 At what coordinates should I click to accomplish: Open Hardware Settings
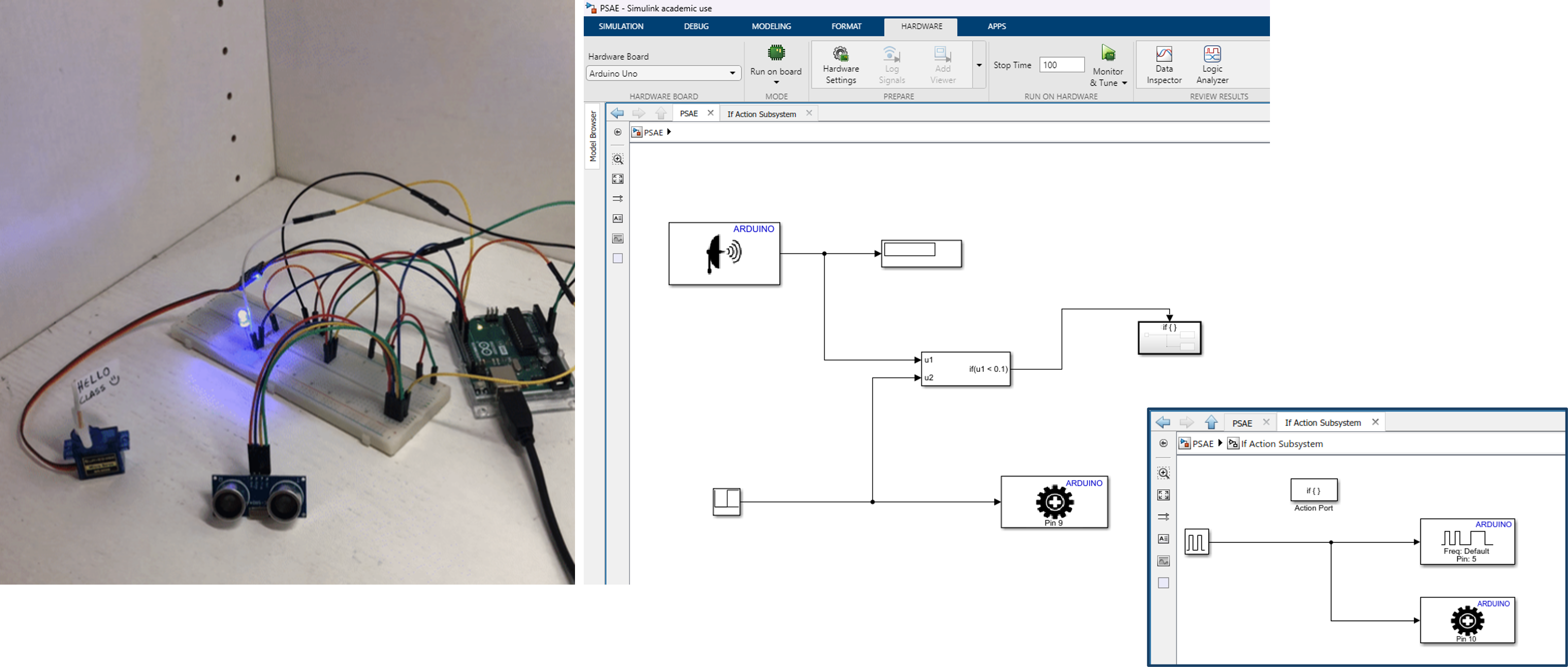[x=841, y=65]
